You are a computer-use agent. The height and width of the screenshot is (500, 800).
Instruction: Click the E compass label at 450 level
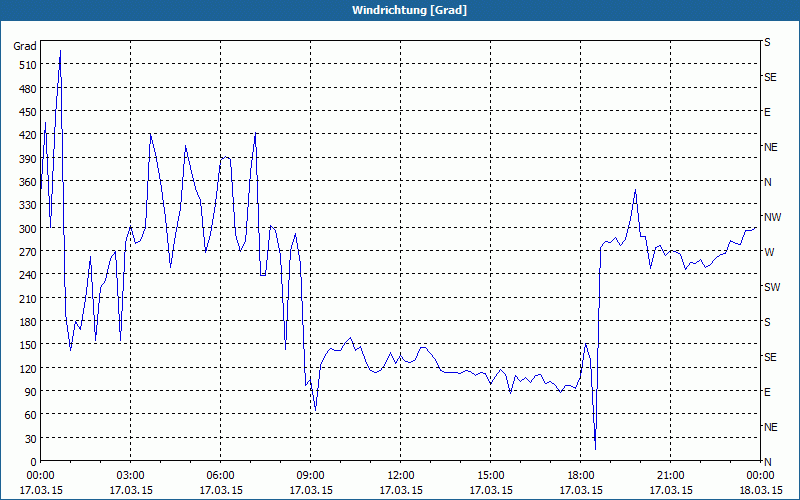click(767, 112)
